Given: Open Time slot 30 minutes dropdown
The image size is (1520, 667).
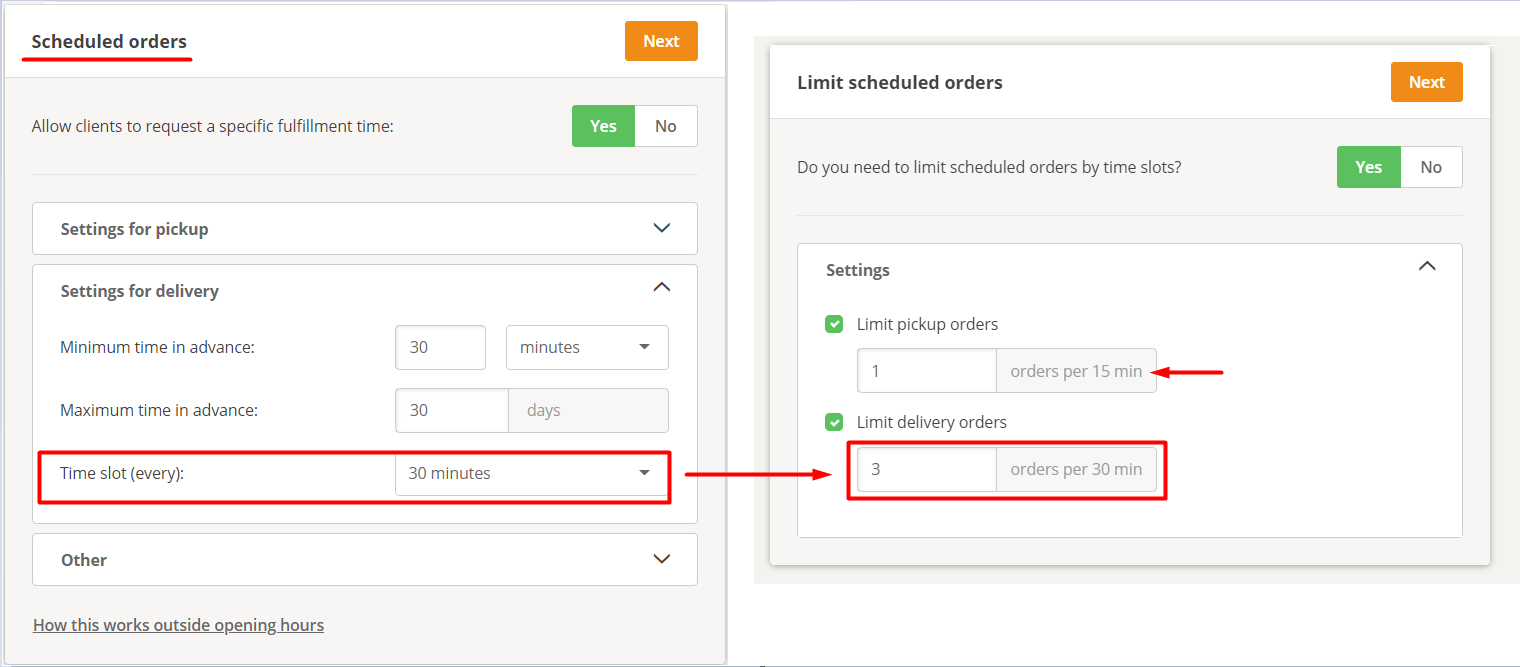Looking at the screenshot, I should point(530,473).
